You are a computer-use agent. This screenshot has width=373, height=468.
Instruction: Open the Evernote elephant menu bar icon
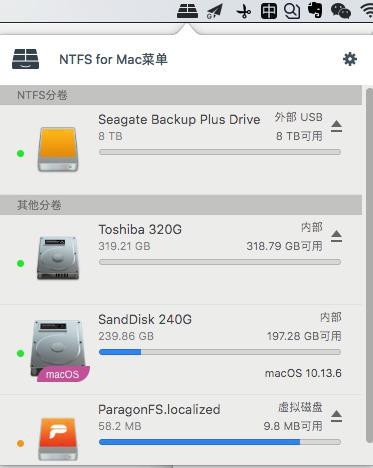point(315,10)
